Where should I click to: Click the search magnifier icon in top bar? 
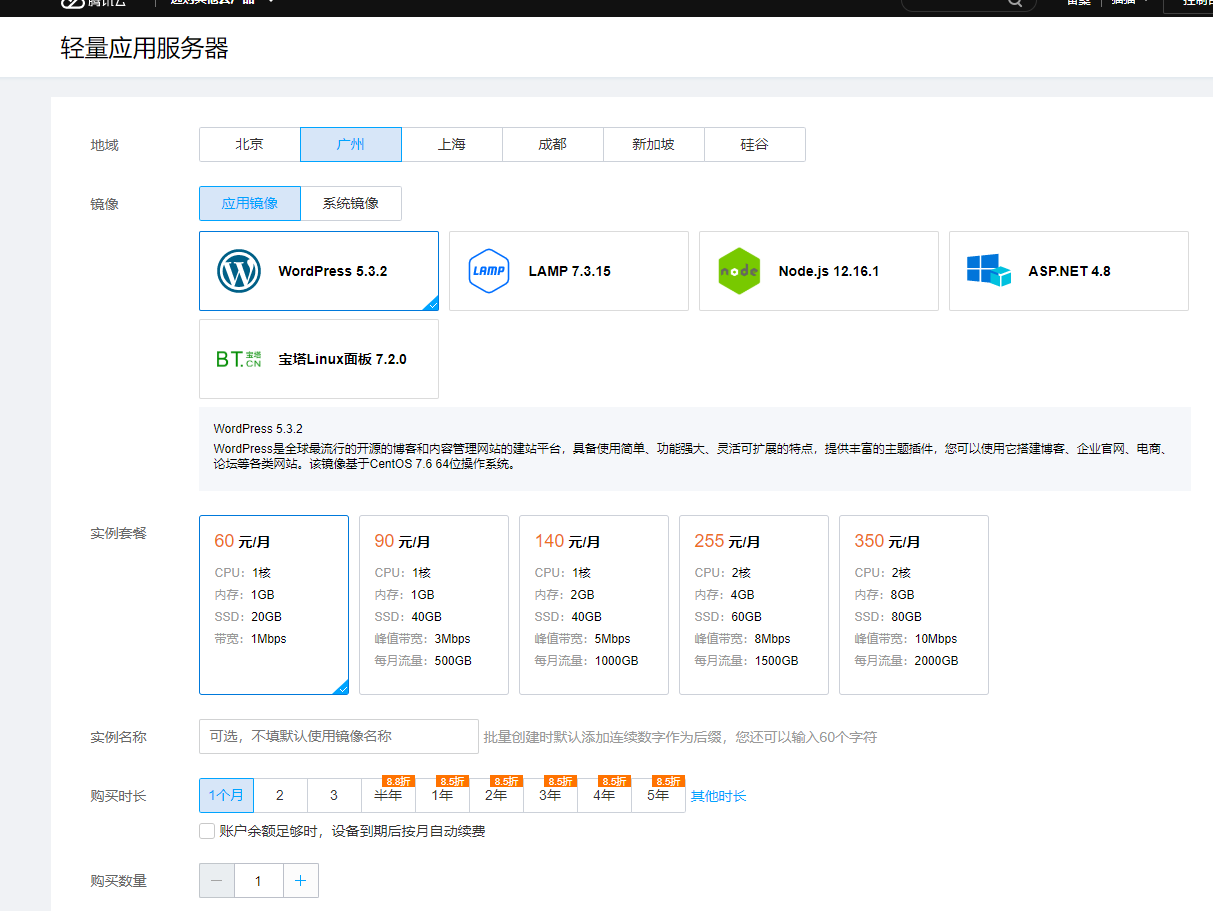click(x=1015, y=3)
